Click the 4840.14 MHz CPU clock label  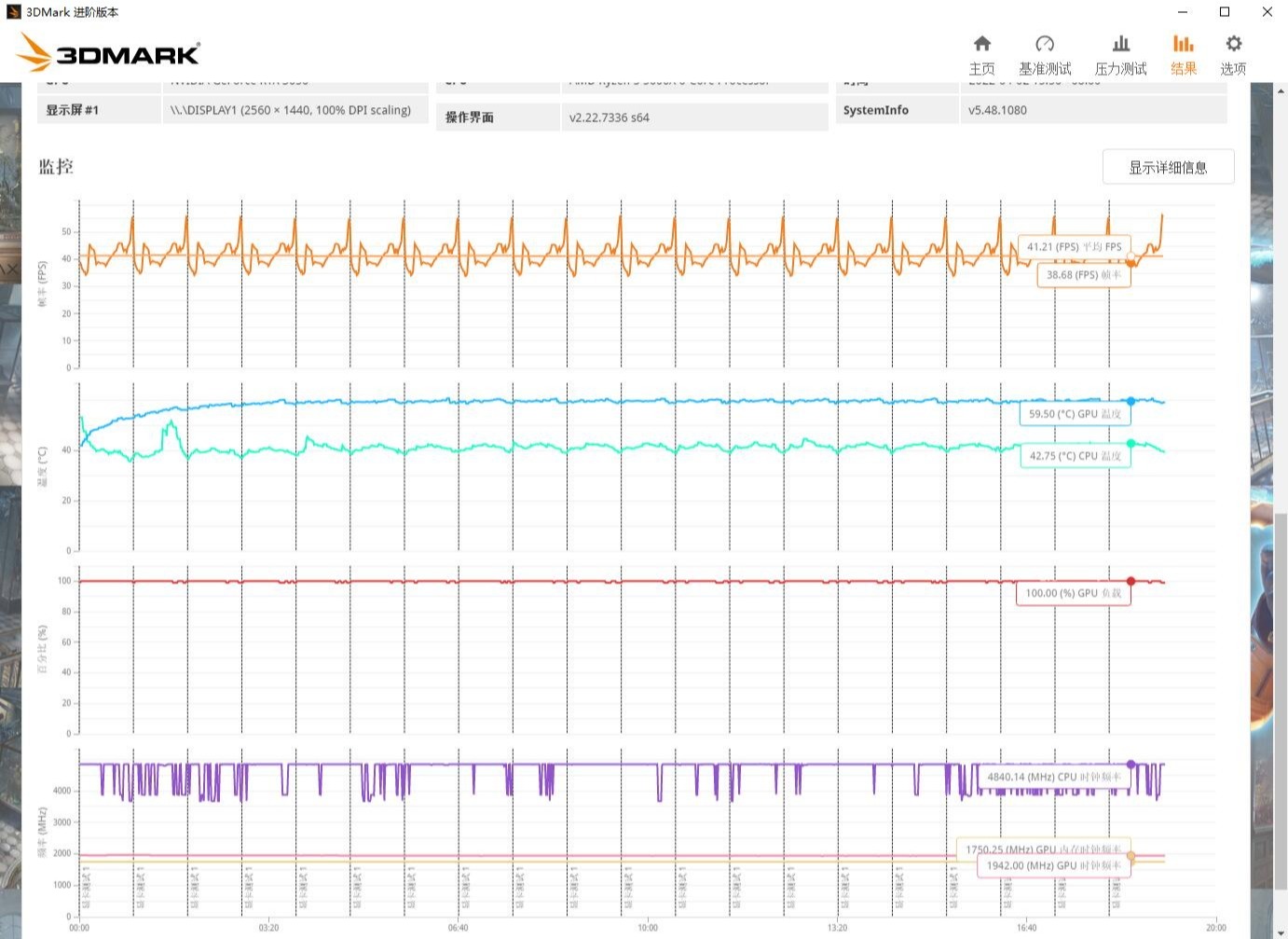pos(1053,777)
